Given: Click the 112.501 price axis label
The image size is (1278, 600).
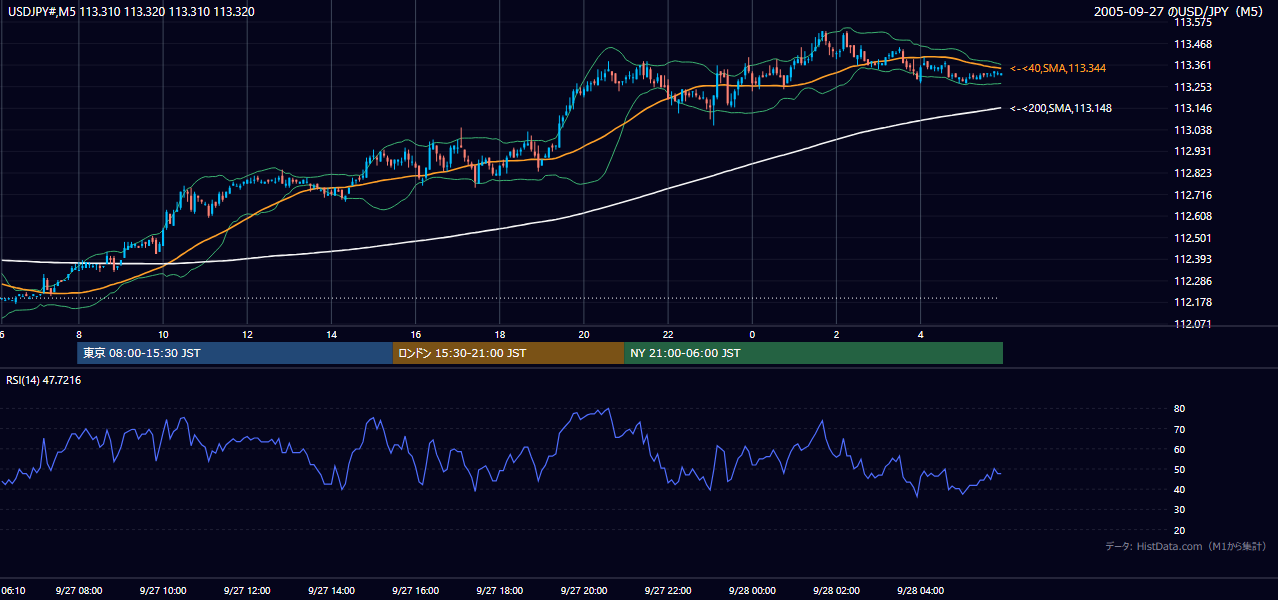Looking at the screenshot, I should [x=1193, y=238].
